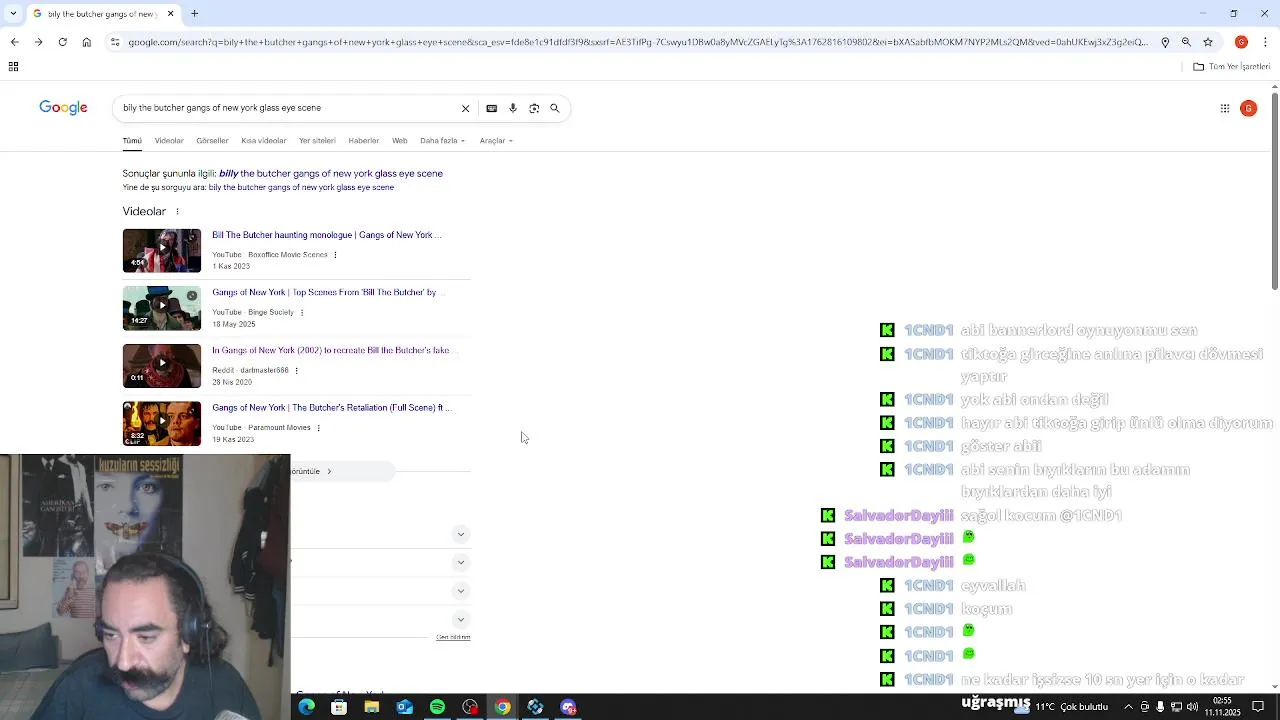Open zoom control in address bar
This screenshot has height=720, width=1280.
click(1186, 42)
